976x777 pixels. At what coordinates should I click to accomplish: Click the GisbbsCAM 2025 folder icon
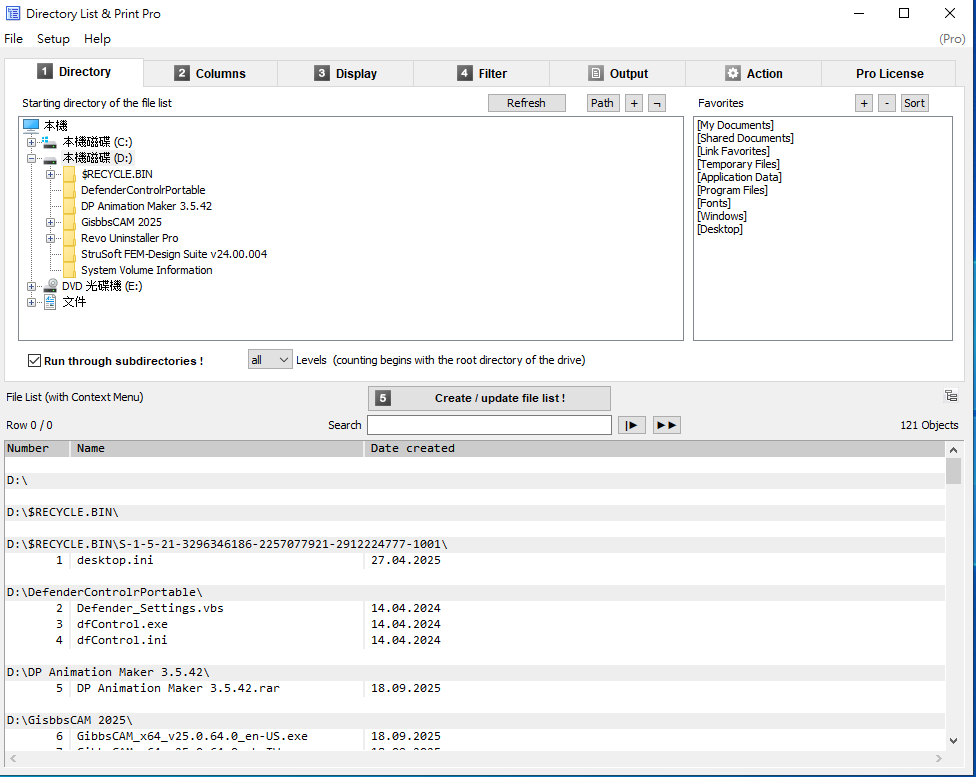point(69,222)
